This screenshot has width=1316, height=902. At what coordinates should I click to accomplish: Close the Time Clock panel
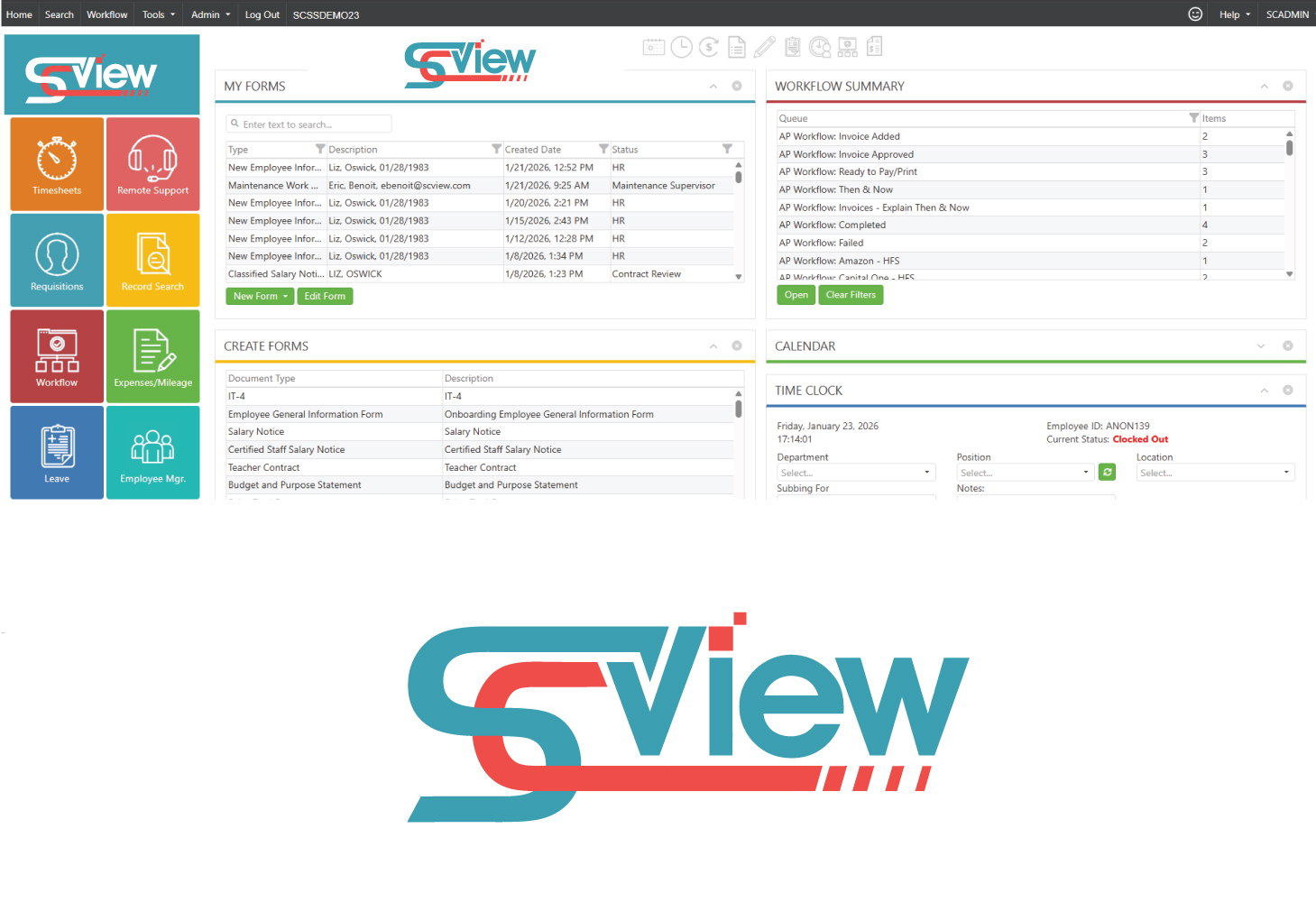coord(1288,390)
